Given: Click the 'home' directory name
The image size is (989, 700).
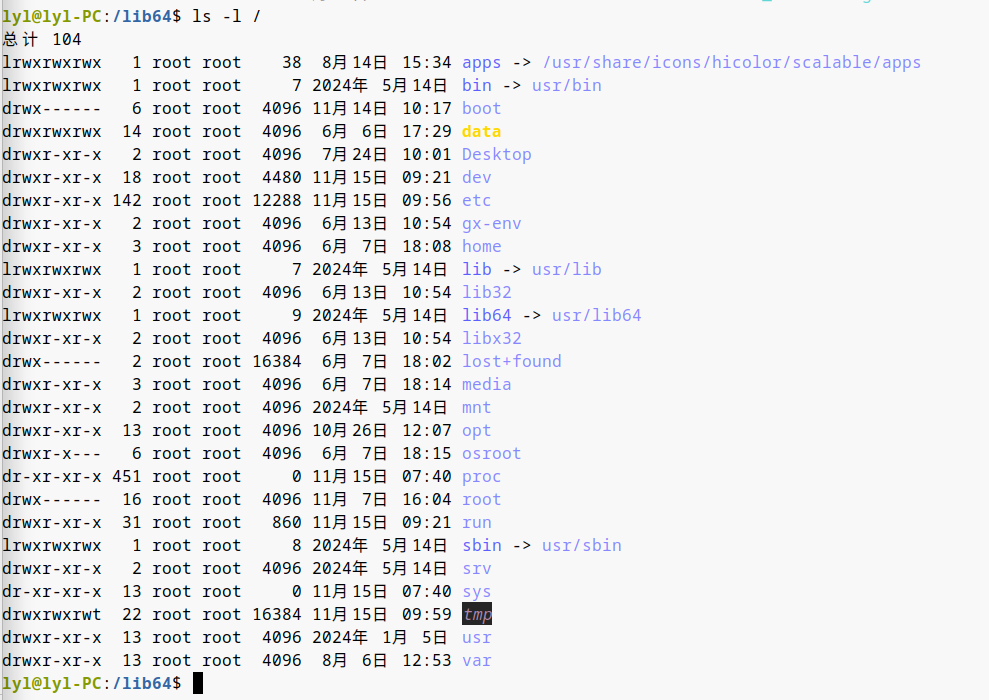Looking at the screenshot, I should coord(481,247).
